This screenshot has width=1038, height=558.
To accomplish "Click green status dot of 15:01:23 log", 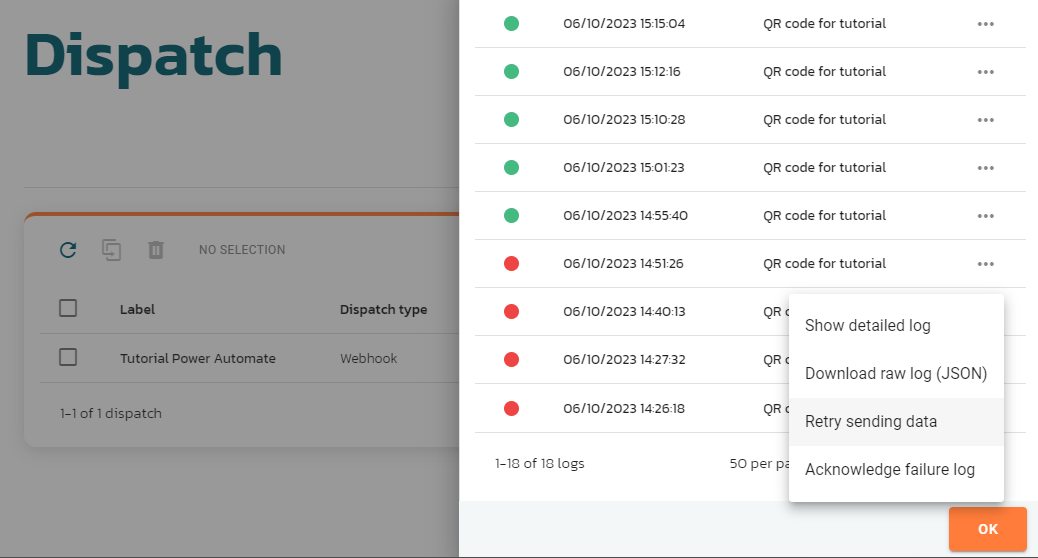I will 511,167.
